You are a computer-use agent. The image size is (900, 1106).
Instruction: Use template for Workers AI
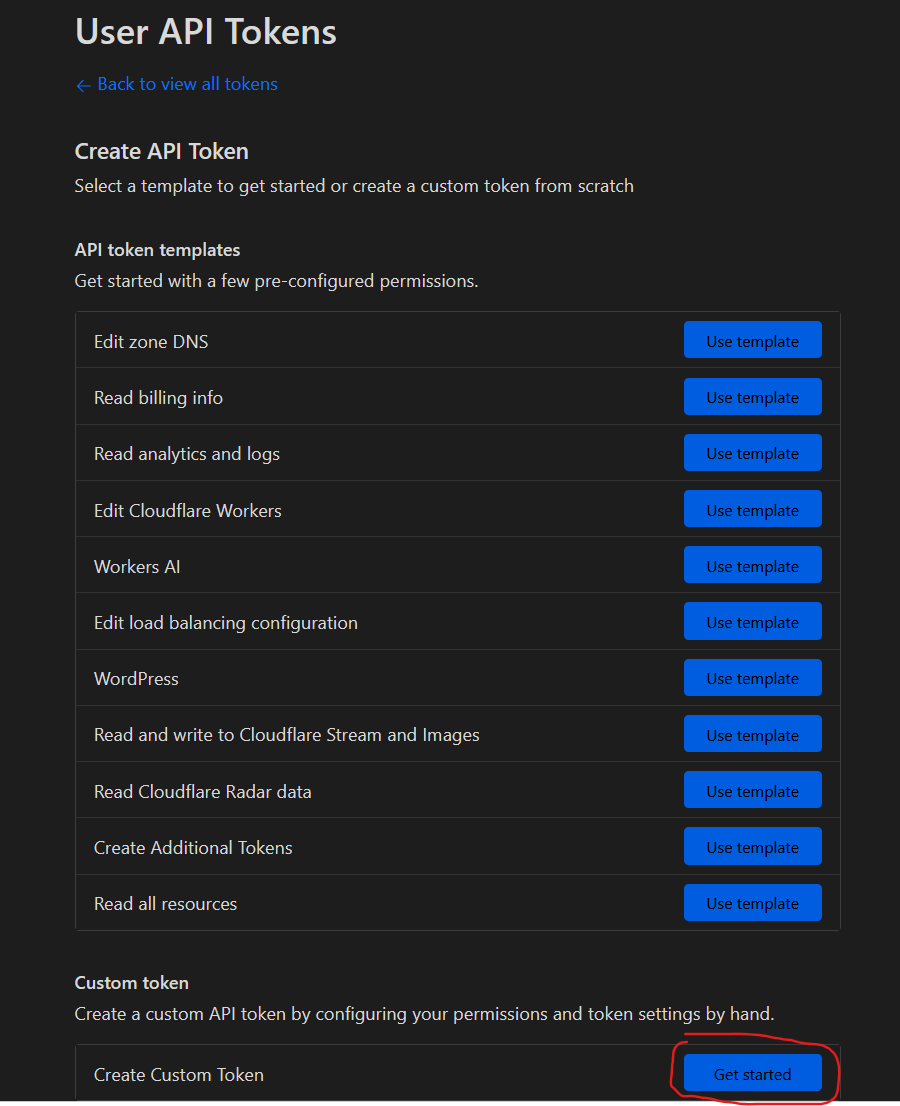[x=752, y=565]
